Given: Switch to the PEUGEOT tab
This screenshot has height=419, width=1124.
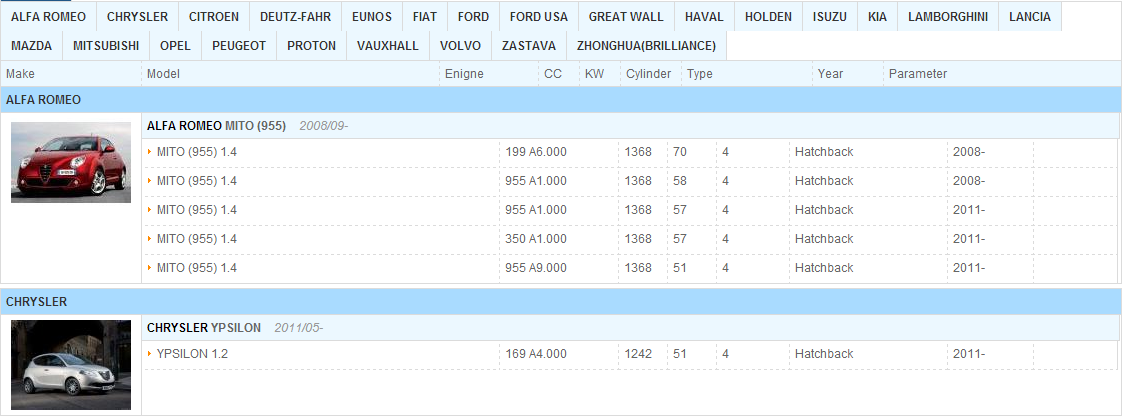Looking at the screenshot, I should 239,46.
